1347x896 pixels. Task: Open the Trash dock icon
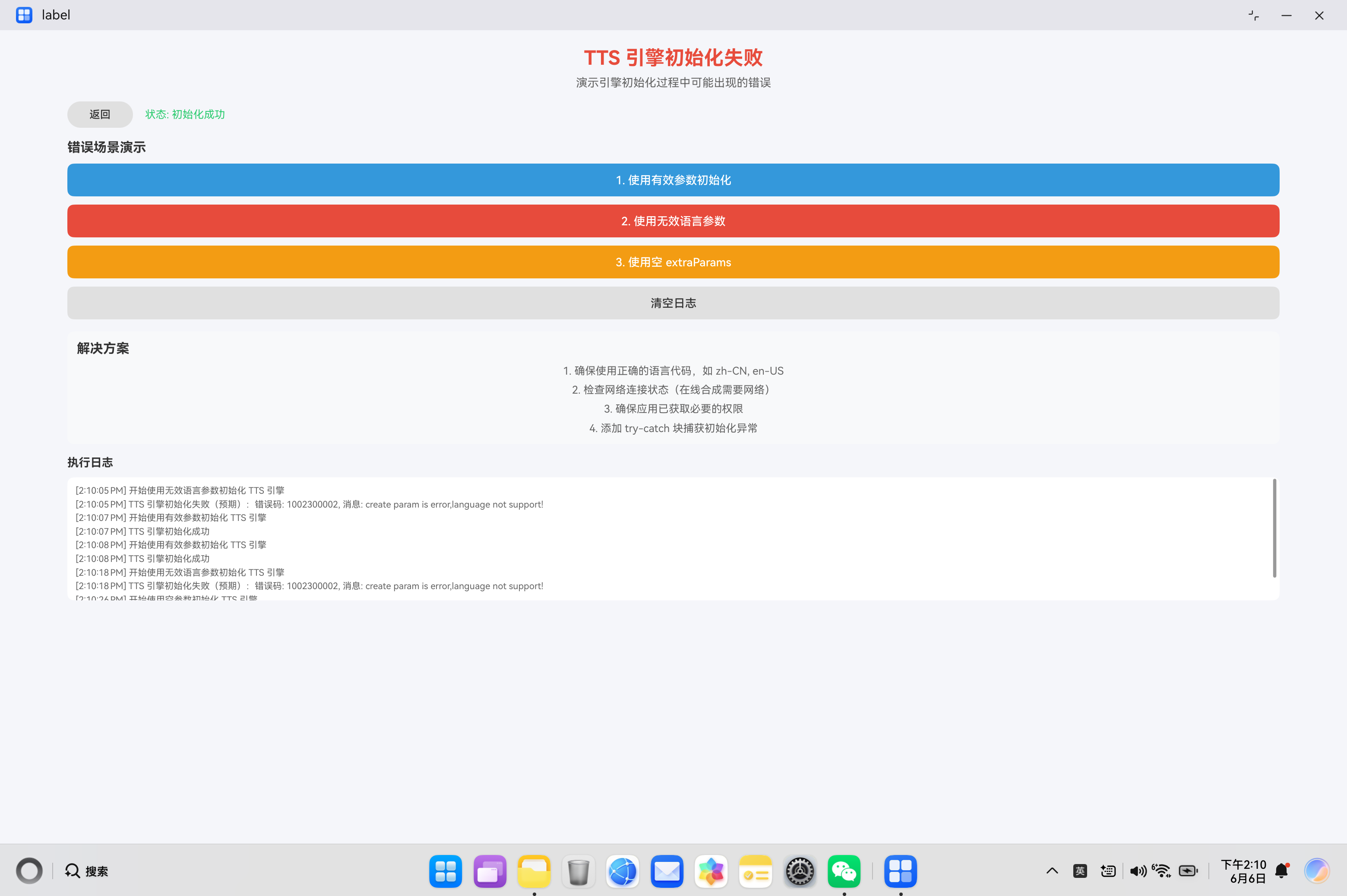click(579, 871)
